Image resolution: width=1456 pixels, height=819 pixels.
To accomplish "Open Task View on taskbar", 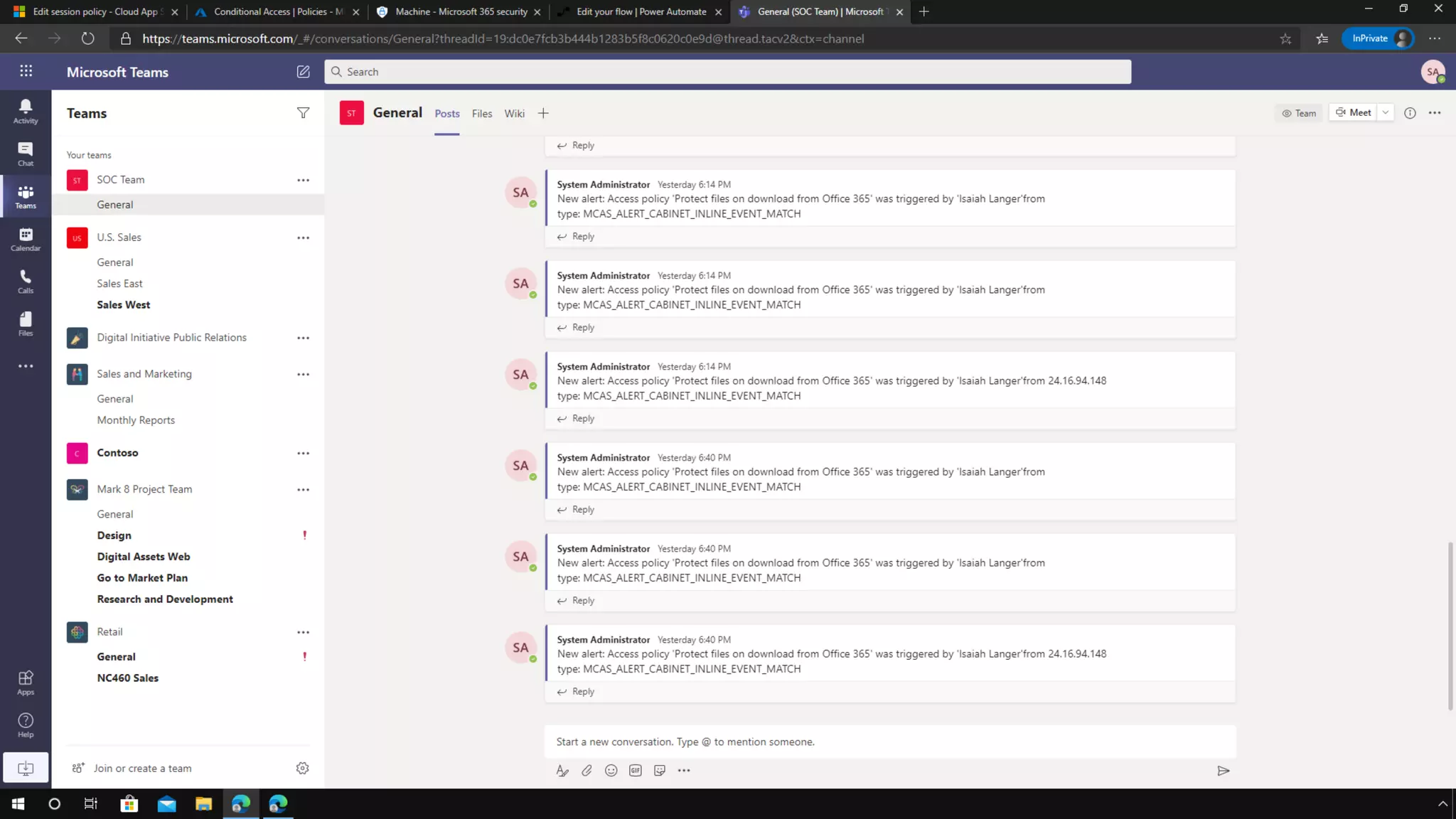I will click(91, 804).
